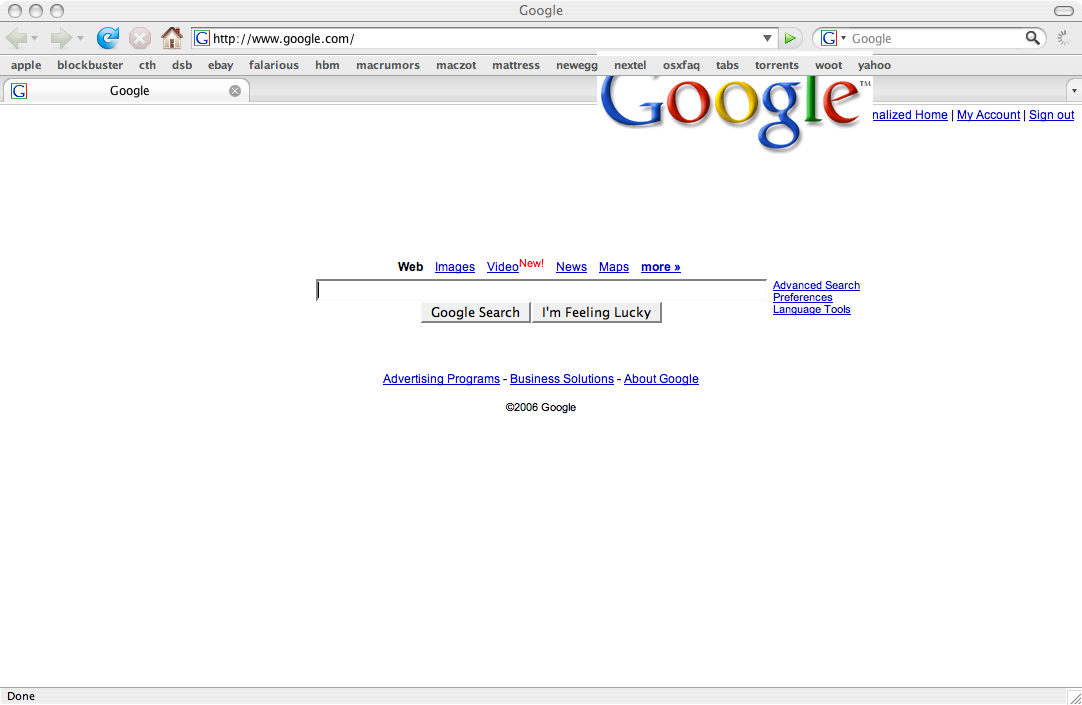The height and width of the screenshot is (705, 1082).
Task: Open the Forward history dropdown arrow
Action: tap(80, 38)
